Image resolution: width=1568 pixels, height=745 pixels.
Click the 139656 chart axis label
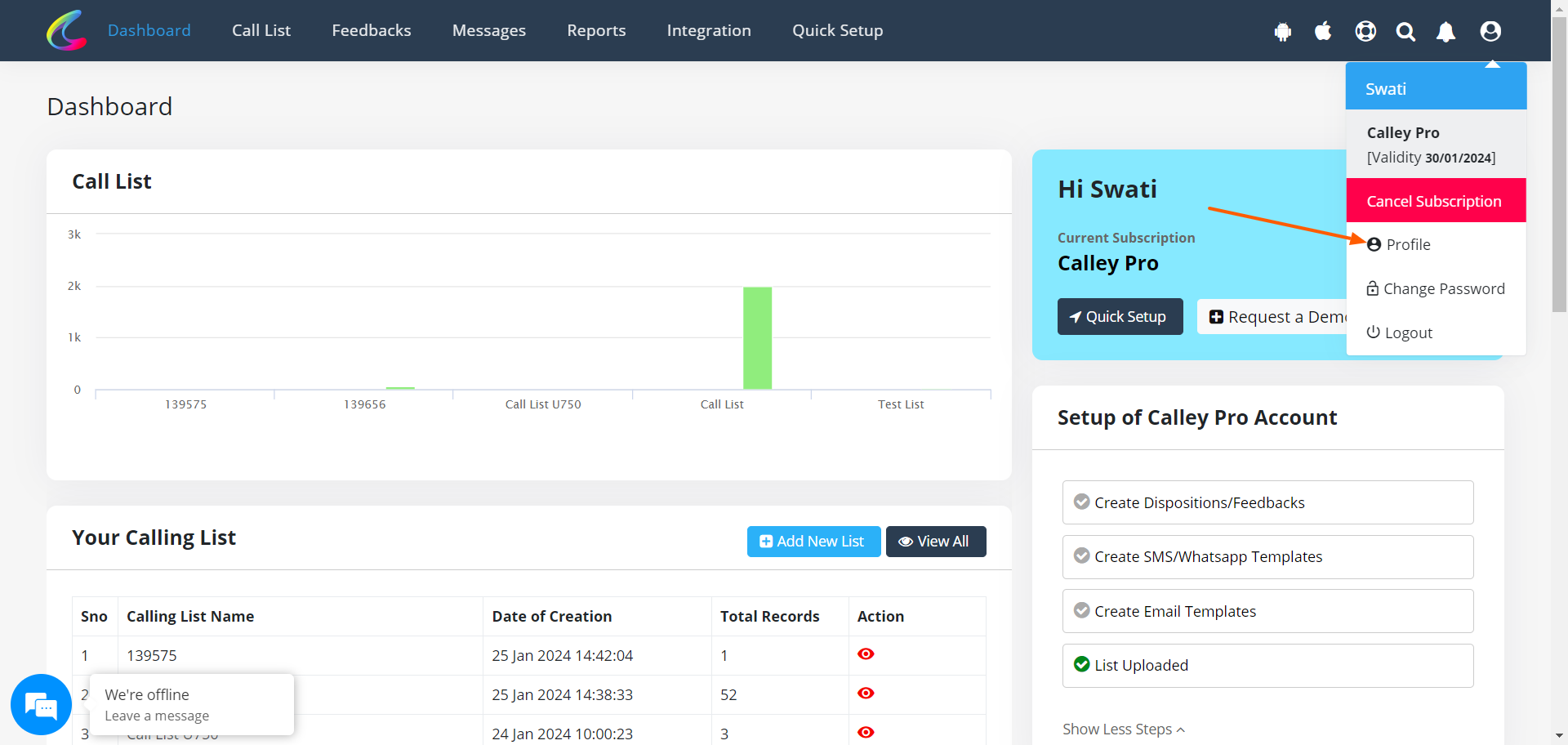point(365,404)
